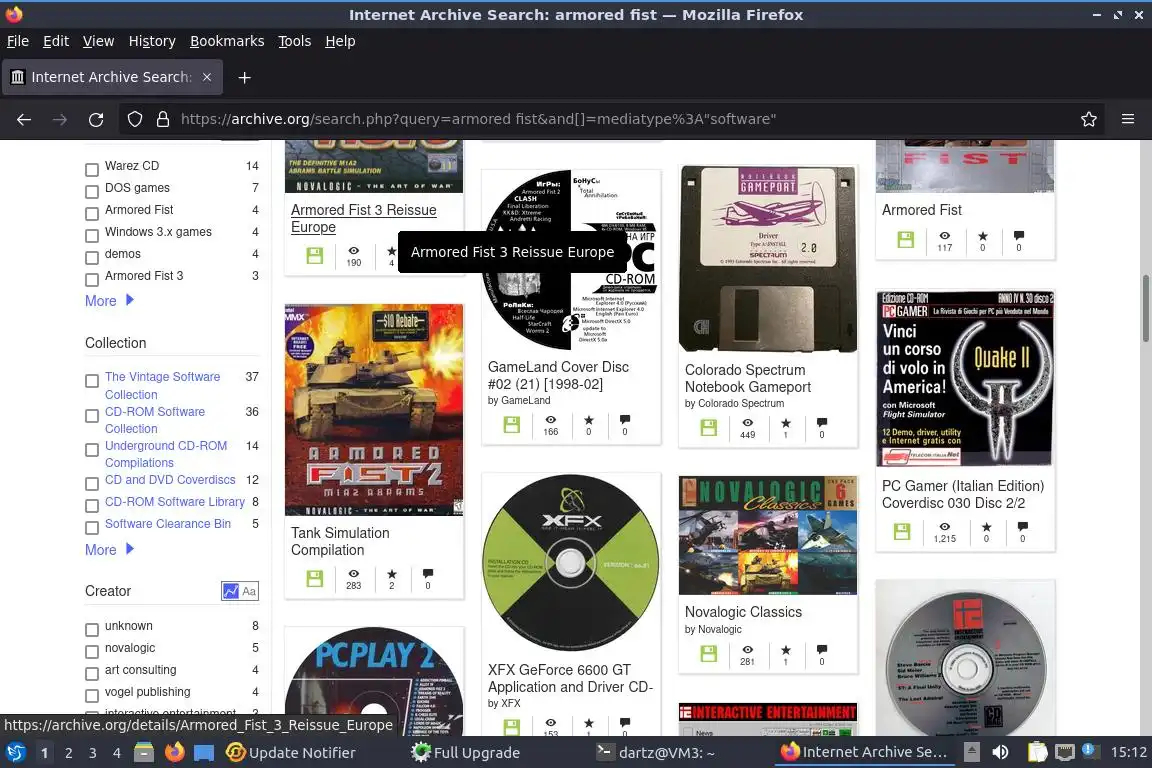Switch to the dartz@VM3 terminal window

pyautogui.click(x=655, y=753)
